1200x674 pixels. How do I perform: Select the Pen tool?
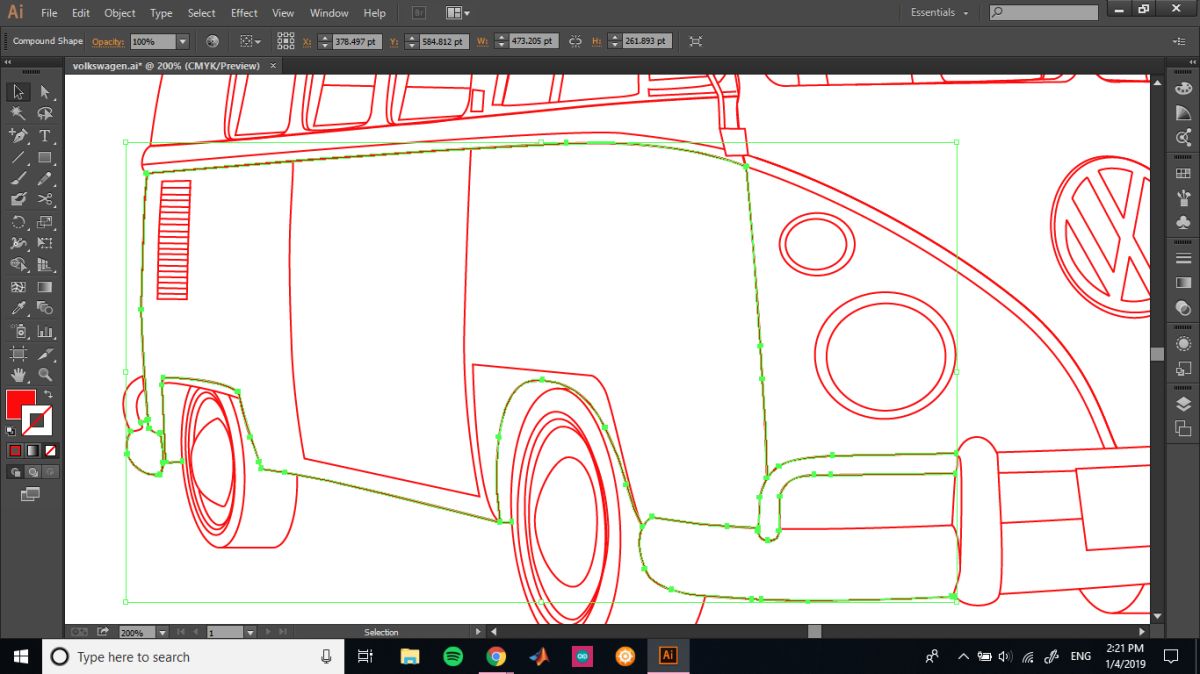(x=18, y=136)
